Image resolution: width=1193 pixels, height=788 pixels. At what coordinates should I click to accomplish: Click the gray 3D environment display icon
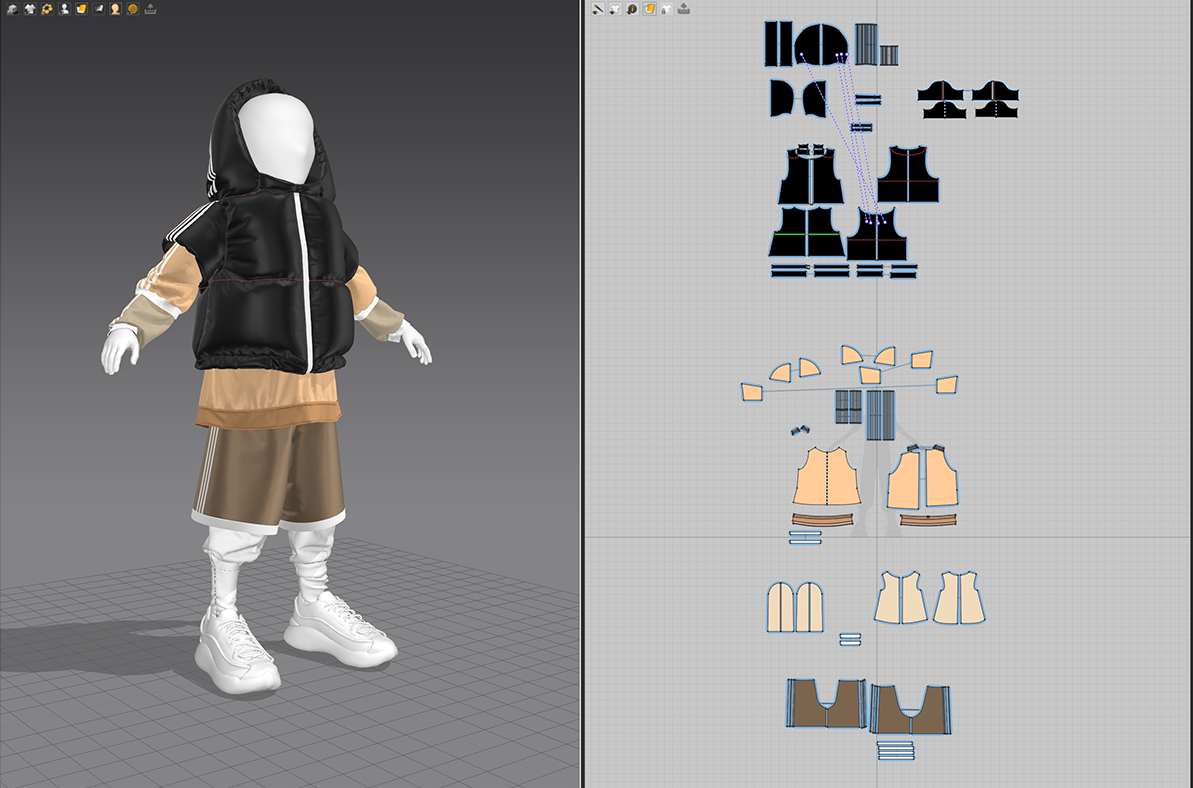12,9
